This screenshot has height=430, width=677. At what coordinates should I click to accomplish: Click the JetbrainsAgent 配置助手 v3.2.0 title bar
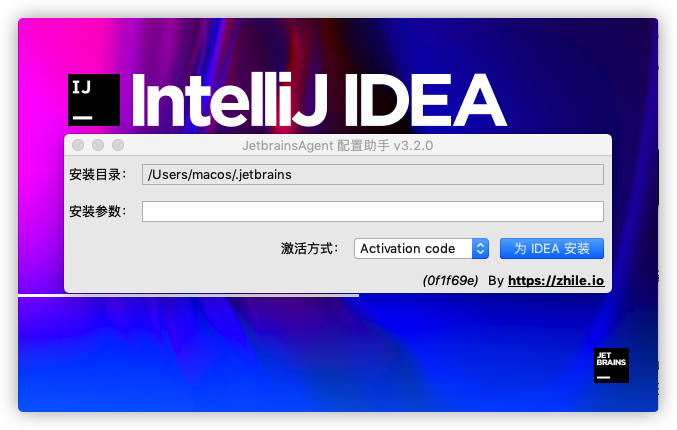[x=338, y=146]
